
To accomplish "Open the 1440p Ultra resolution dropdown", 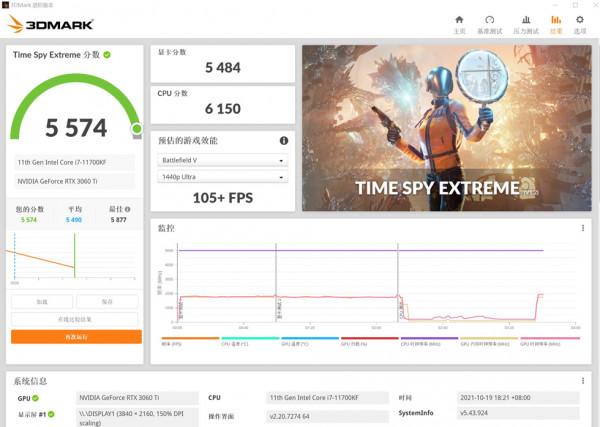I will pyautogui.click(x=223, y=177).
